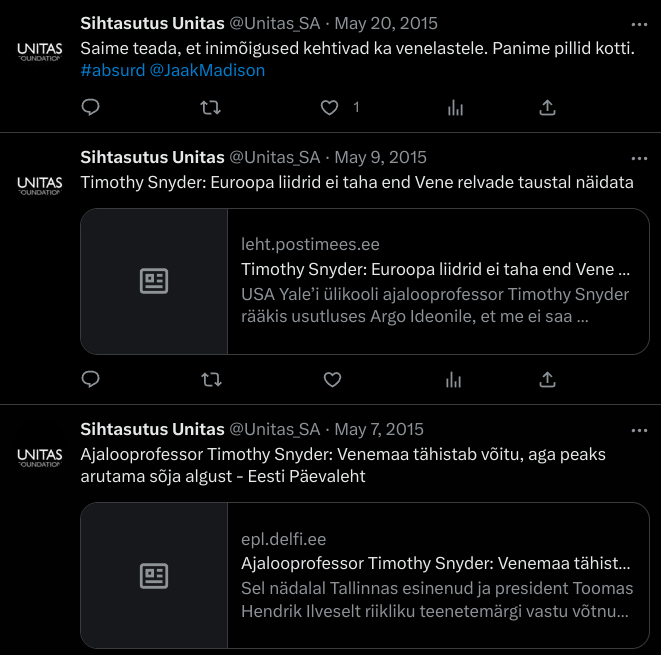Open more options on May 20 tweet
The image size is (661, 655).
click(639, 23)
